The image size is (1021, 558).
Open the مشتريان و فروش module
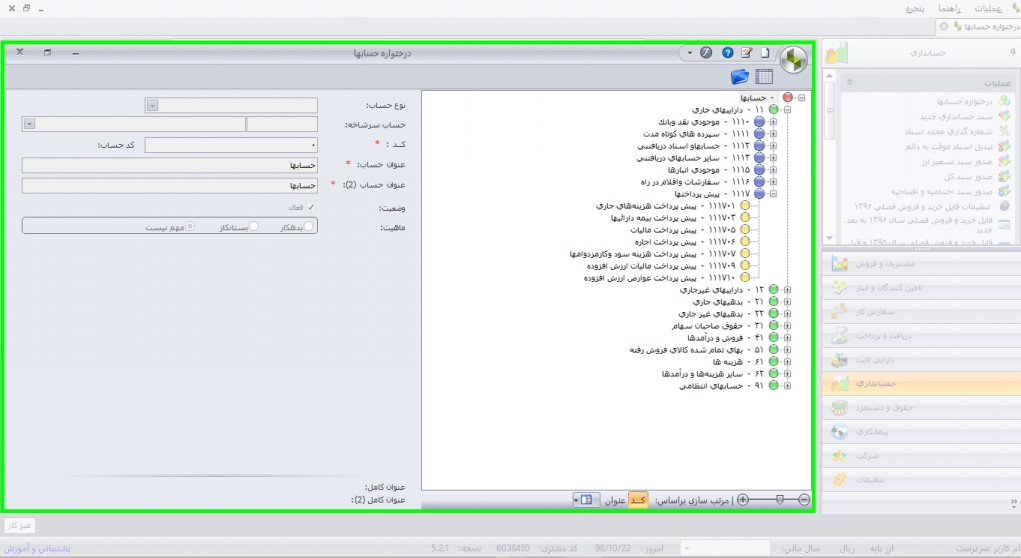tap(921, 264)
